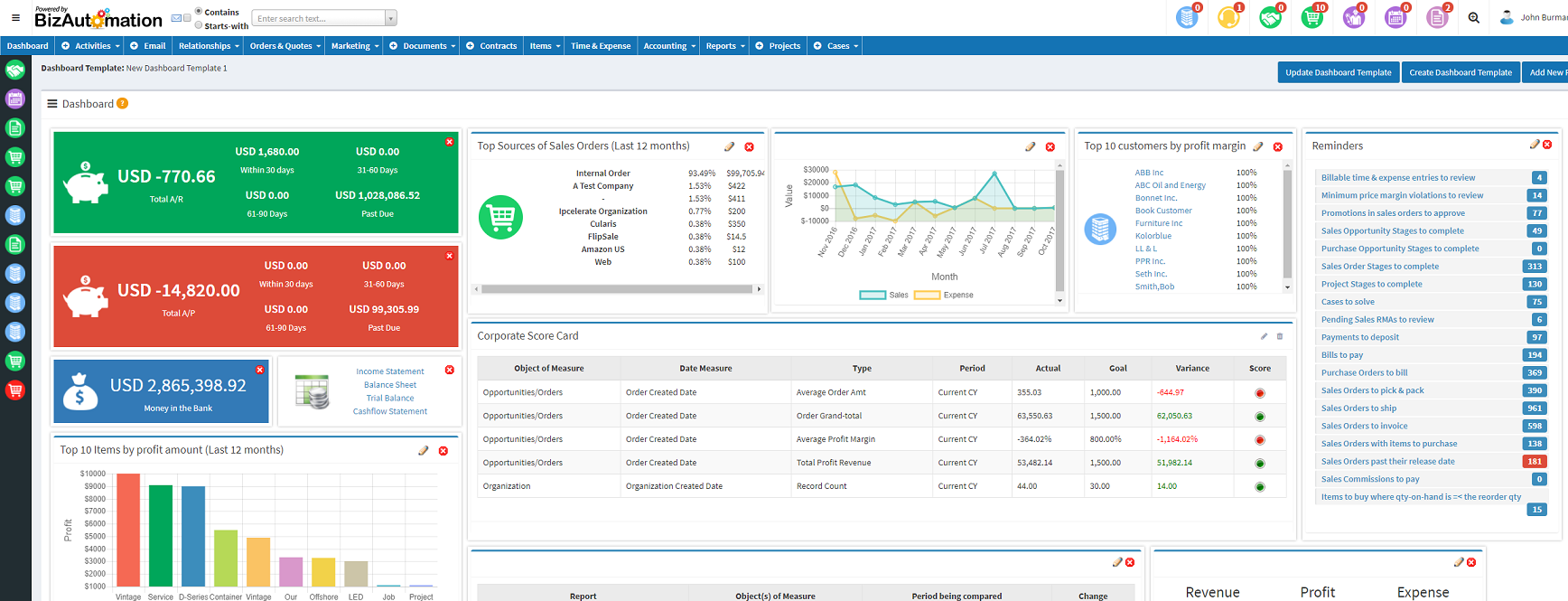Open the hamburger menu beside the BizAutomation logo
Screen dimensions: 1568x601
(15, 17)
